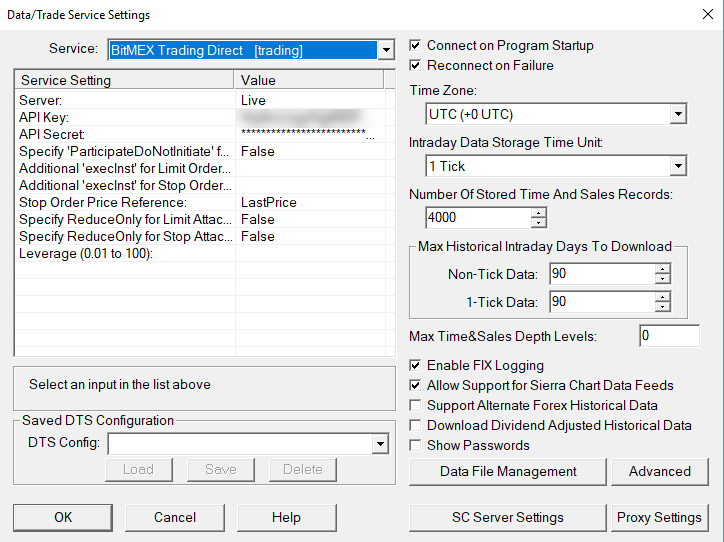
Task: Increase 1-Tick Data days
Action: [x=663, y=297]
